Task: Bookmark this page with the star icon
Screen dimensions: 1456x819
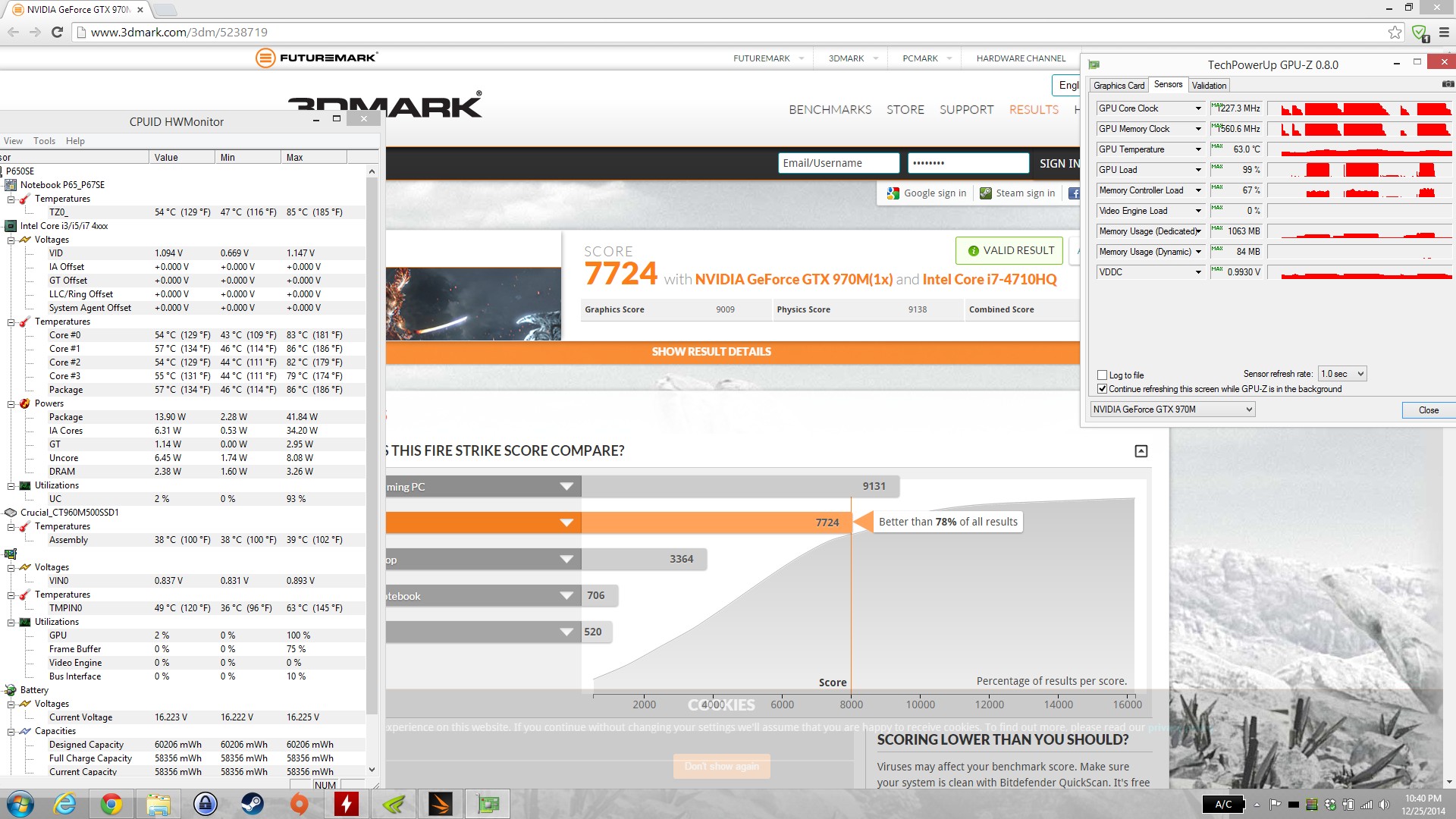Action: [x=1395, y=32]
